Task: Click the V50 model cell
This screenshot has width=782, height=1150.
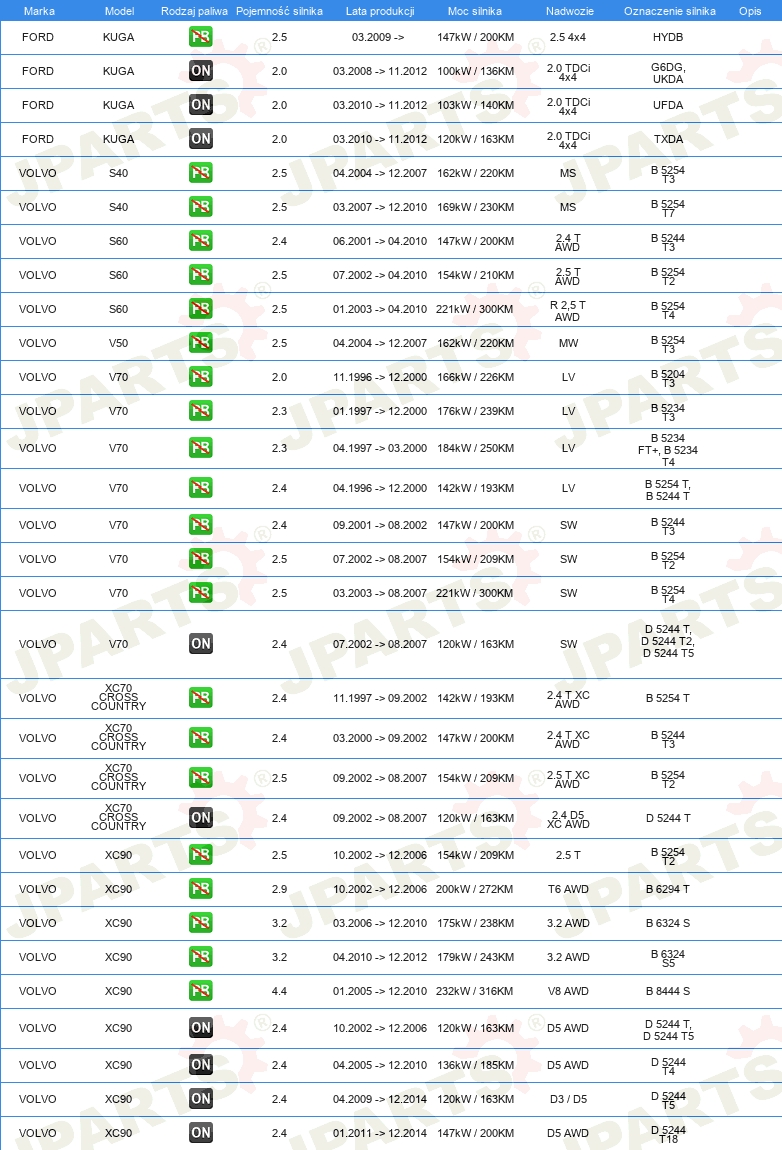Action: point(118,343)
